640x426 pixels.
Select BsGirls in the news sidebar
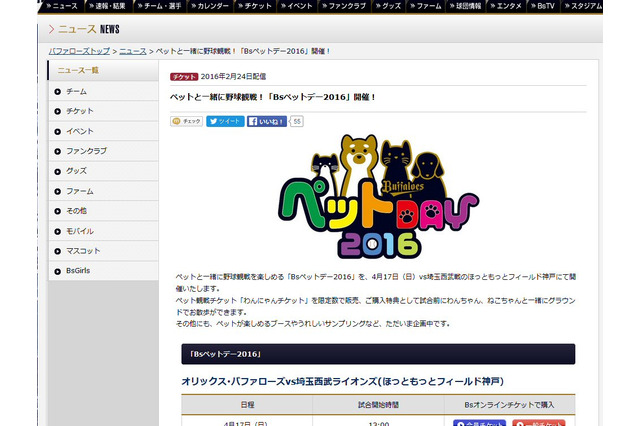coord(104,271)
